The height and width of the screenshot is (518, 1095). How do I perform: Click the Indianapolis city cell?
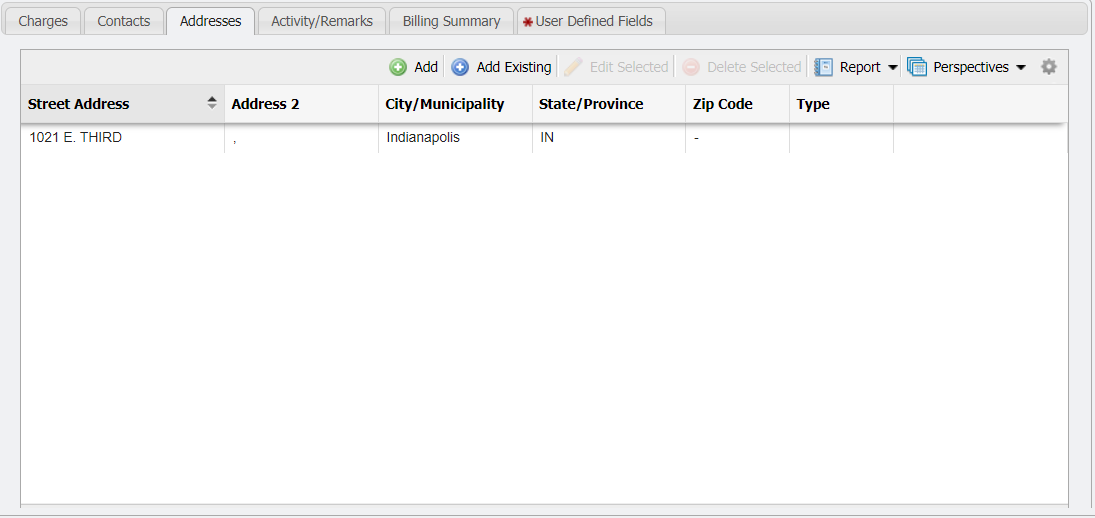(423, 137)
